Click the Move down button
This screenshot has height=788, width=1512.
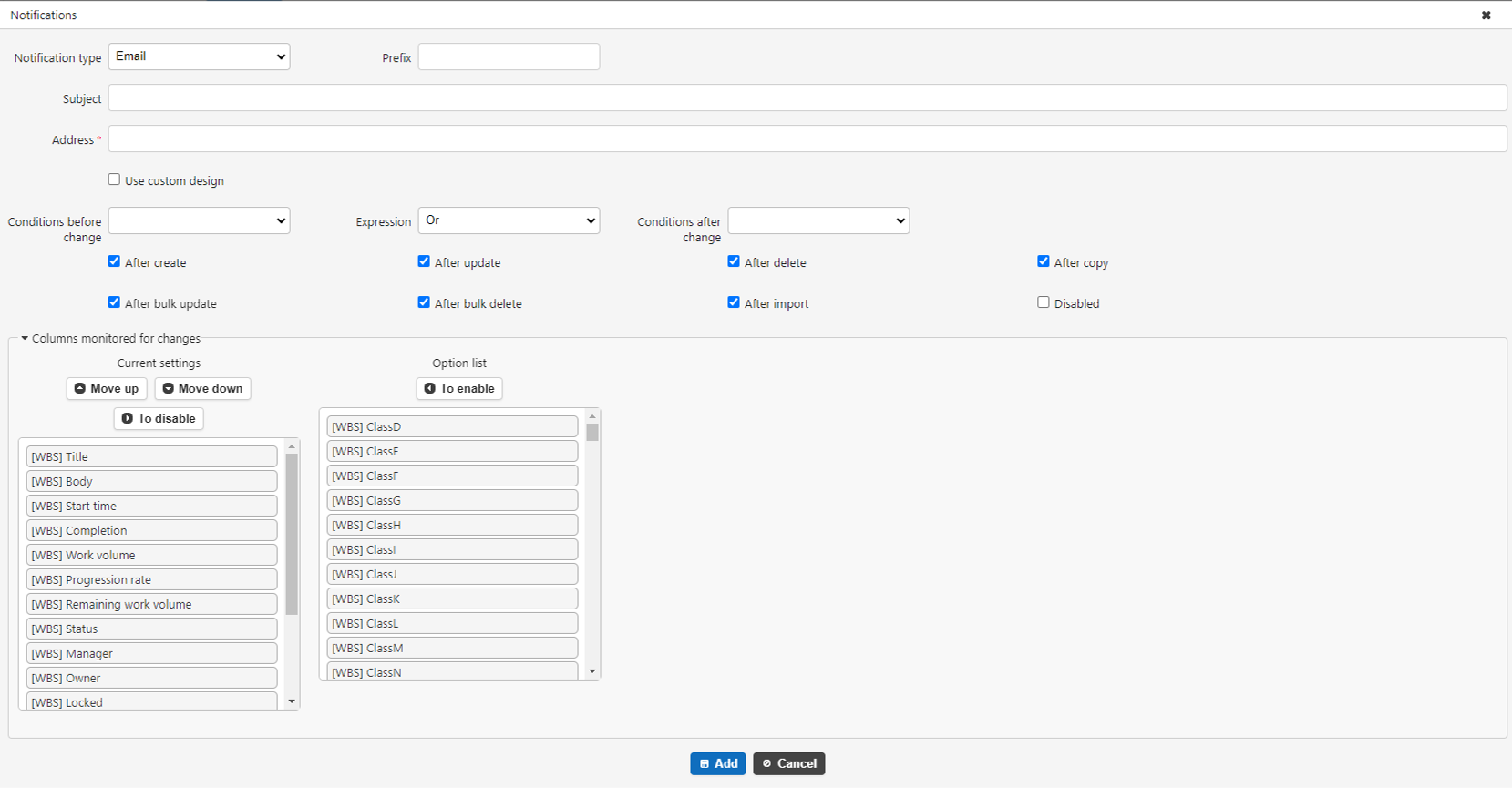pyautogui.click(x=202, y=388)
